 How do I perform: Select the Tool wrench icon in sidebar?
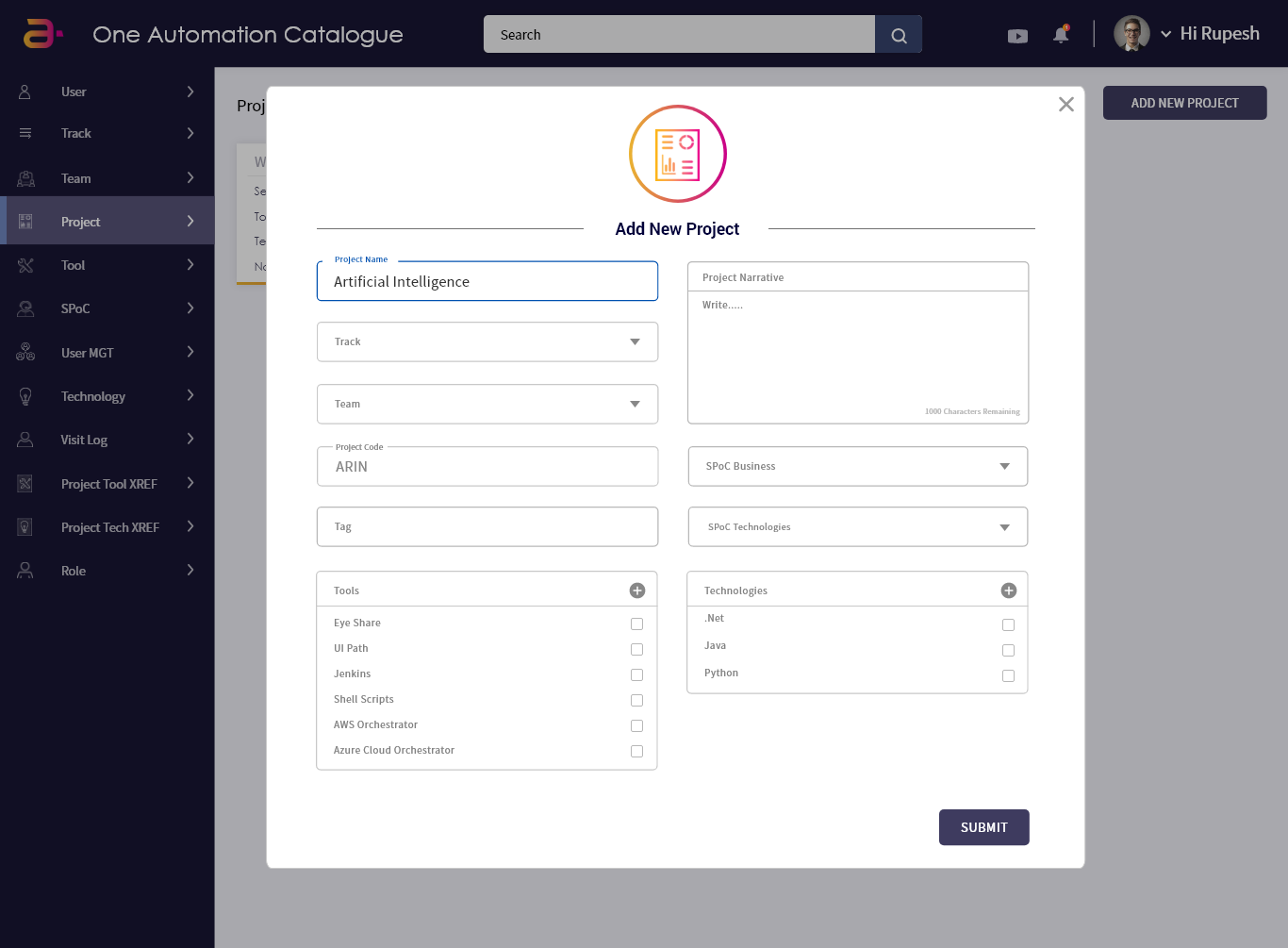(x=25, y=265)
